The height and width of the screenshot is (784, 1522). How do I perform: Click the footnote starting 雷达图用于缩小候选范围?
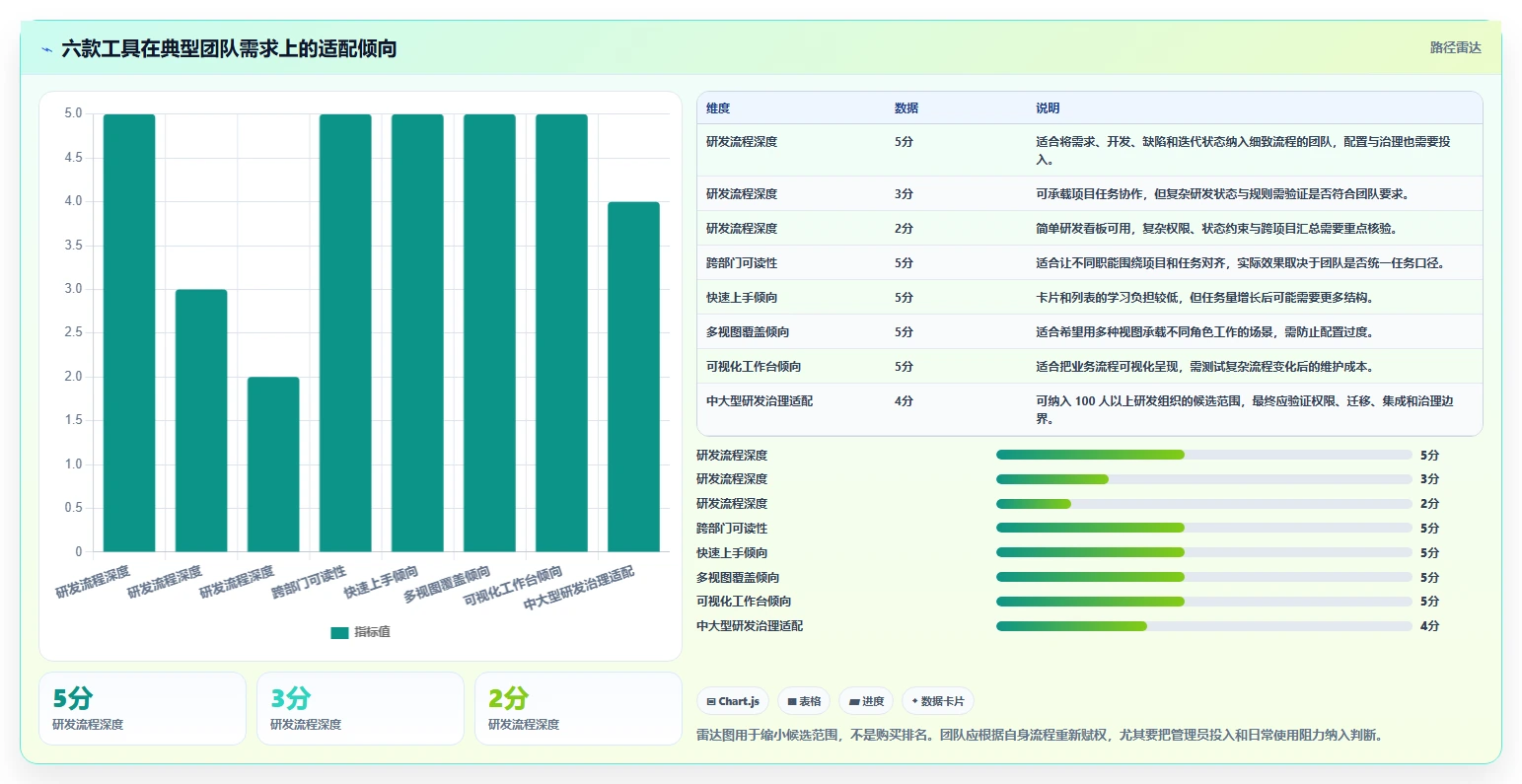[1040, 735]
